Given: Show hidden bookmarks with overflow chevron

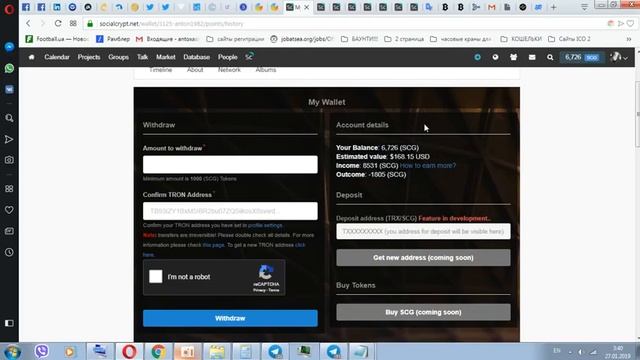Looking at the screenshot, I should pos(629,39).
